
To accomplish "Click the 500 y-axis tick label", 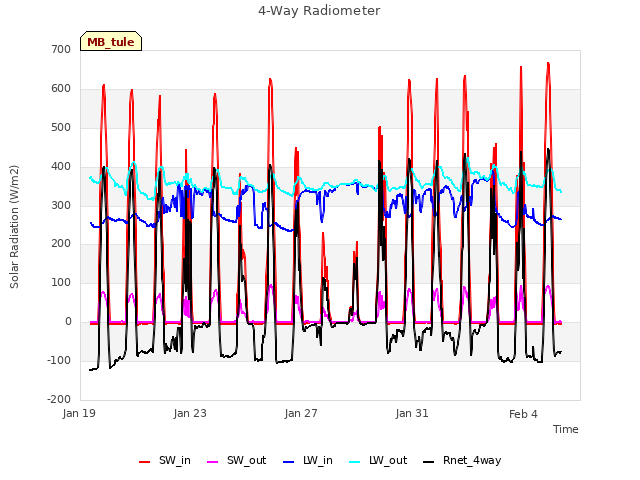I will pyautogui.click(x=61, y=127).
